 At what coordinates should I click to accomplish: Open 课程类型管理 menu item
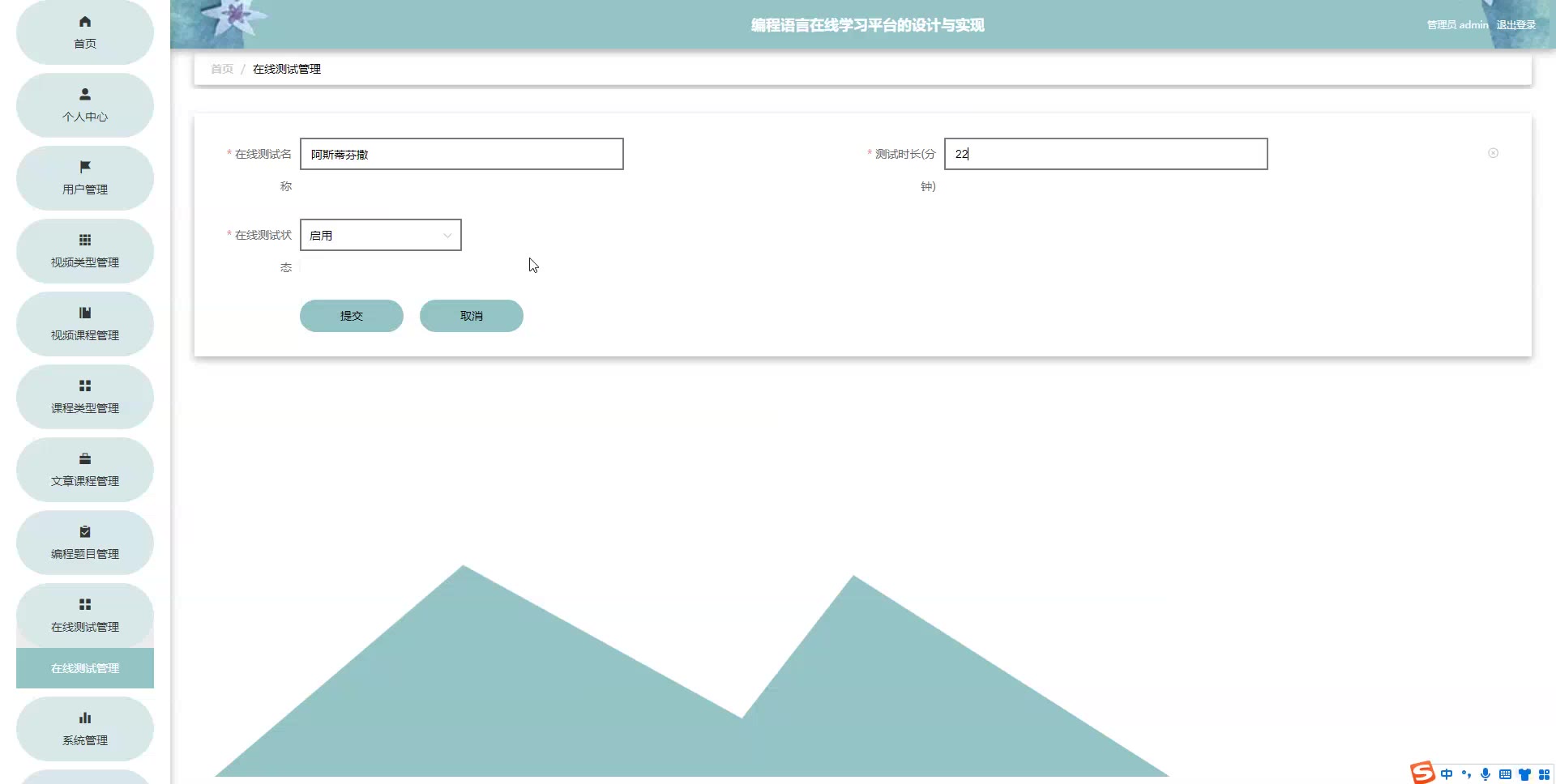(x=85, y=397)
